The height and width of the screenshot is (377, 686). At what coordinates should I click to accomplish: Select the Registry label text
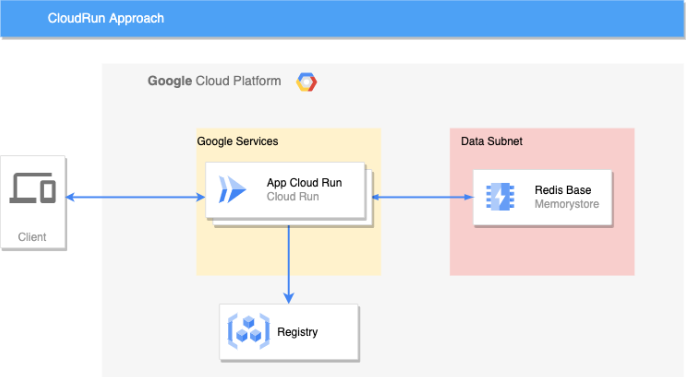(298, 332)
